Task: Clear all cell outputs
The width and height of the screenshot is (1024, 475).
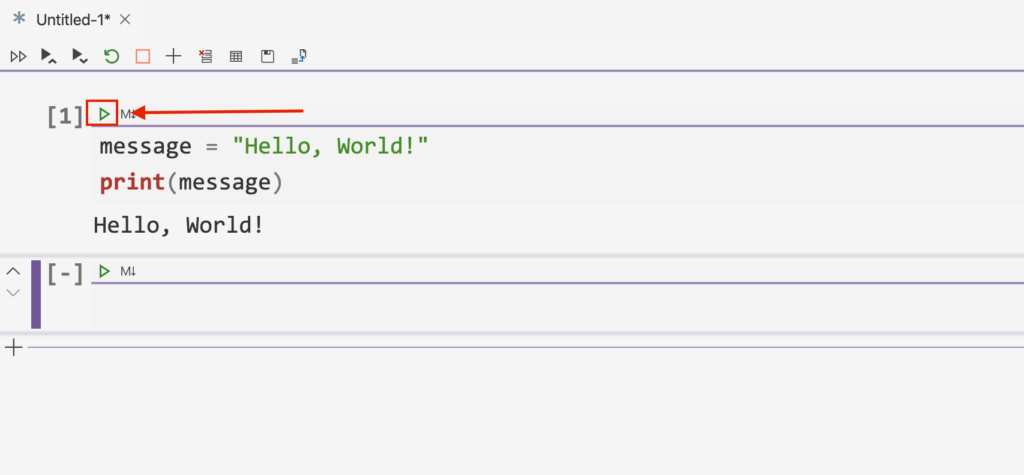Action: coord(205,56)
